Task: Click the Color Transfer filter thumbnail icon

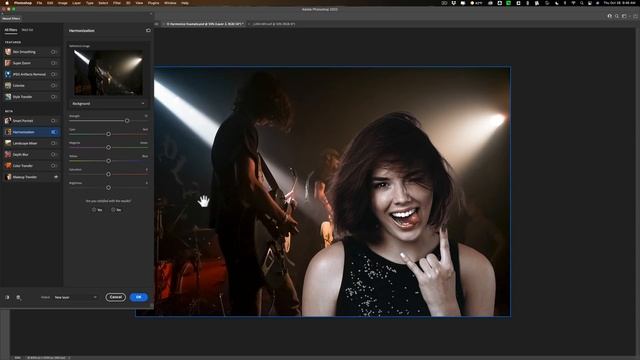Action: tap(8, 166)
